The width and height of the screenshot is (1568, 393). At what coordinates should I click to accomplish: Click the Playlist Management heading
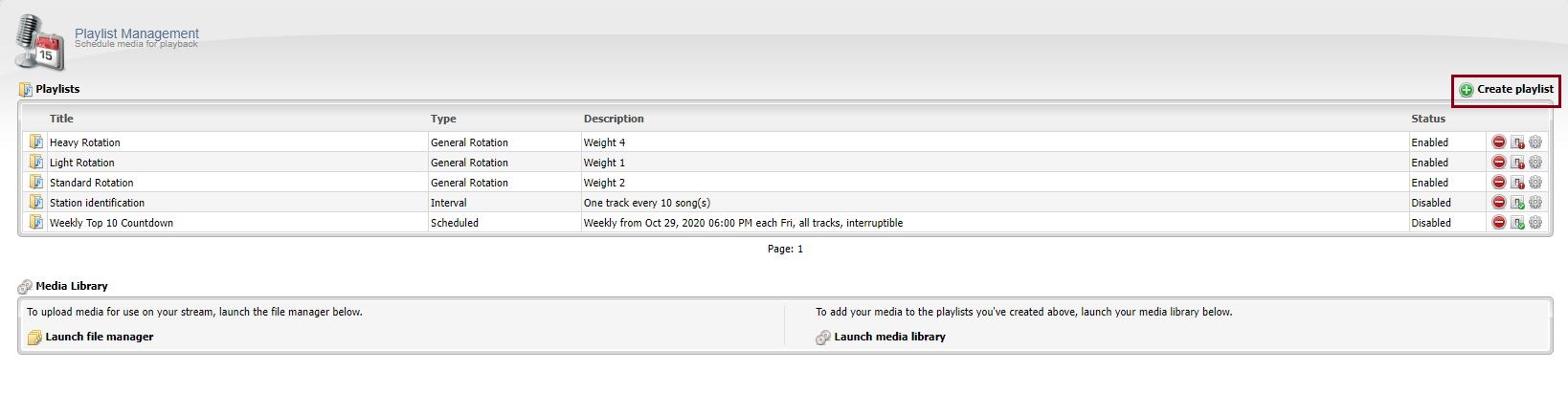click(137, 33)
